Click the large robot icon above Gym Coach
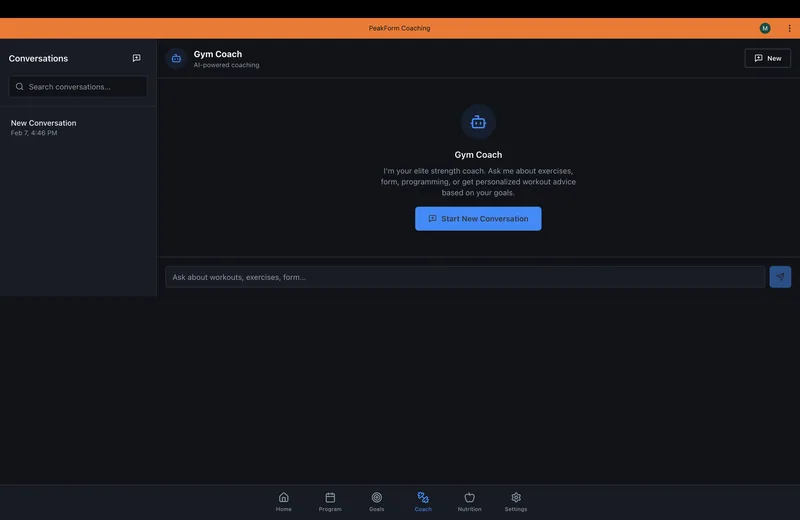The image size is (800, 520). pyautogui.click(x=478, y=122)
